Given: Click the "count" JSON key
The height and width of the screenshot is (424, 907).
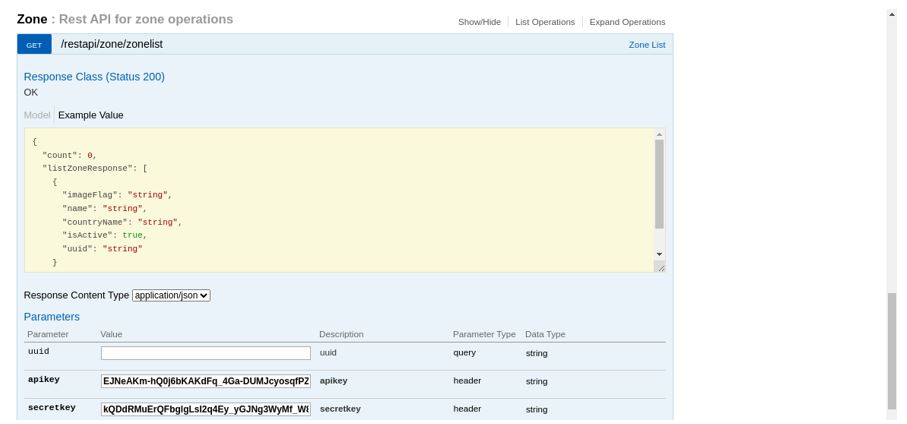Looking at the screenshot, I should point(60,155).
